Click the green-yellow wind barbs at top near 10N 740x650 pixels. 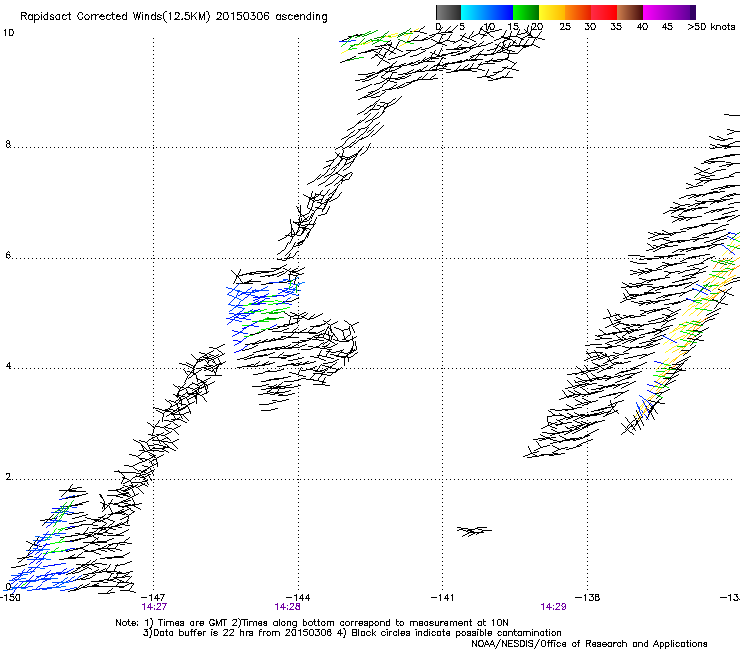tap(378, 43)
